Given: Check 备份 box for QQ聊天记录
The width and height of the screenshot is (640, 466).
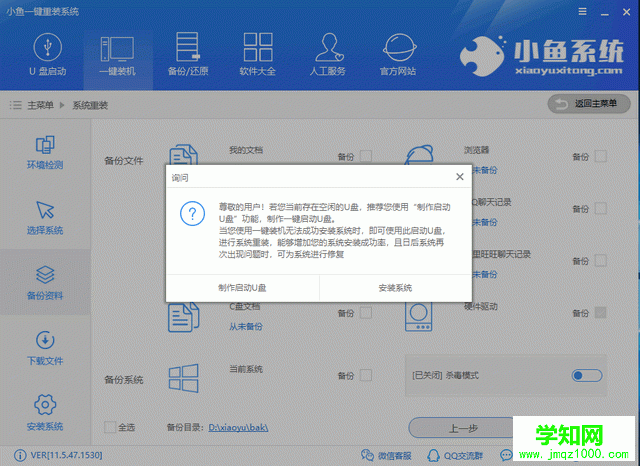Looking at the screenshot, I should 600,208.
